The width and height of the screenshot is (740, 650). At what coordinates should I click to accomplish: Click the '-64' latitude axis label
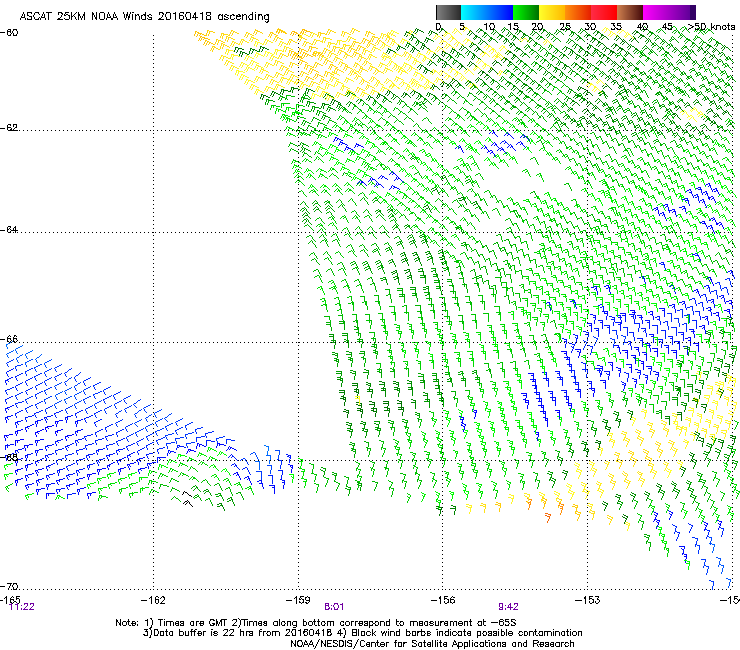[9, 230]
